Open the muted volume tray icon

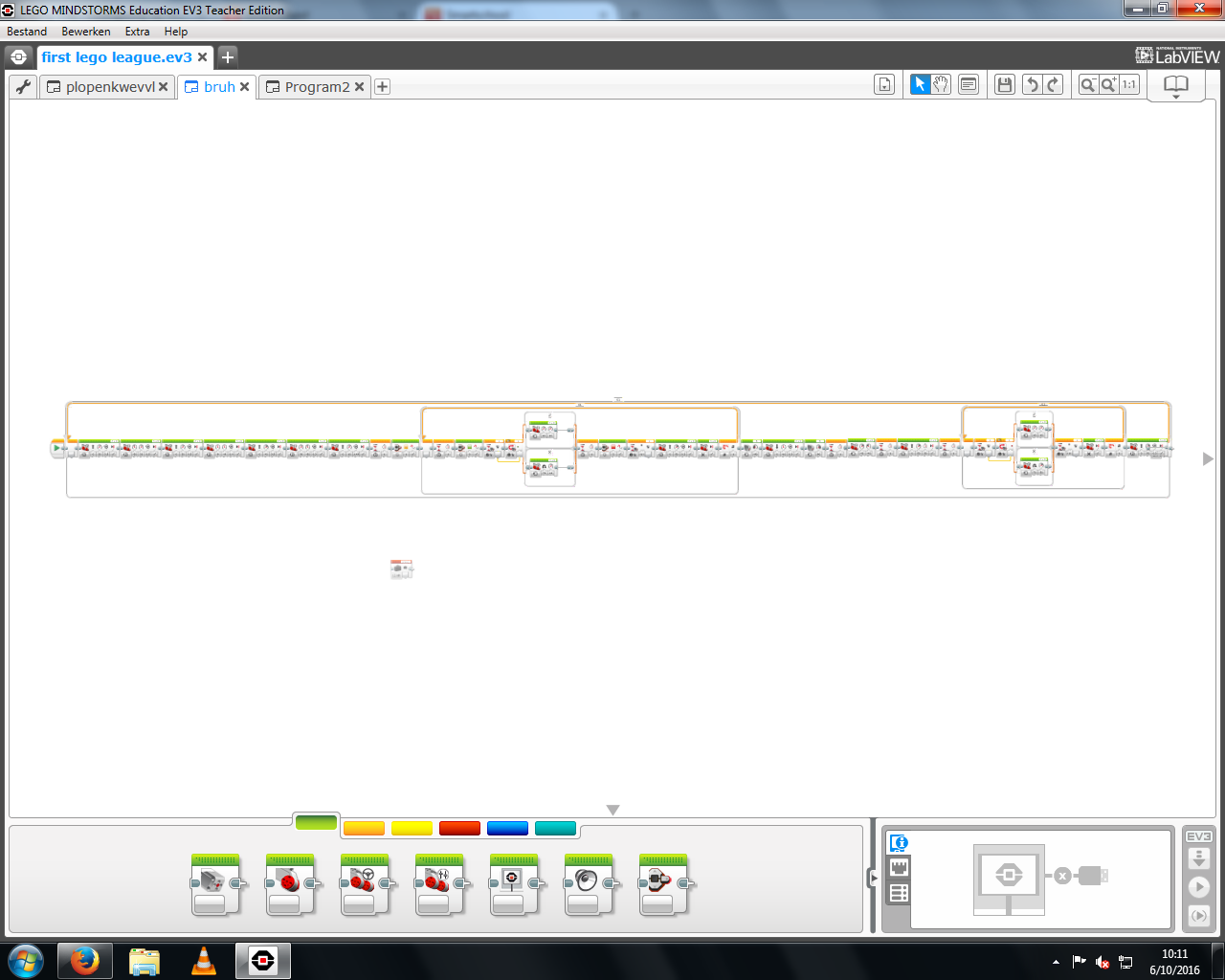[1102, 962]
